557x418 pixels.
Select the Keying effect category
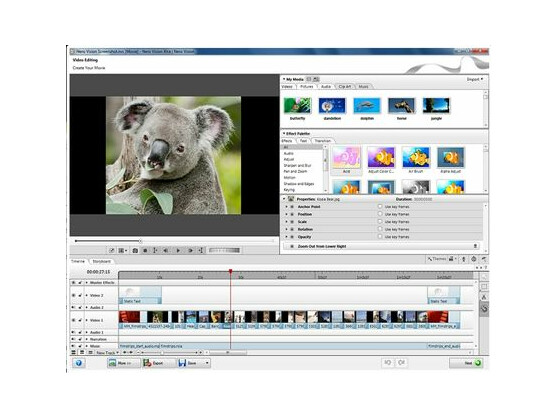289,190
